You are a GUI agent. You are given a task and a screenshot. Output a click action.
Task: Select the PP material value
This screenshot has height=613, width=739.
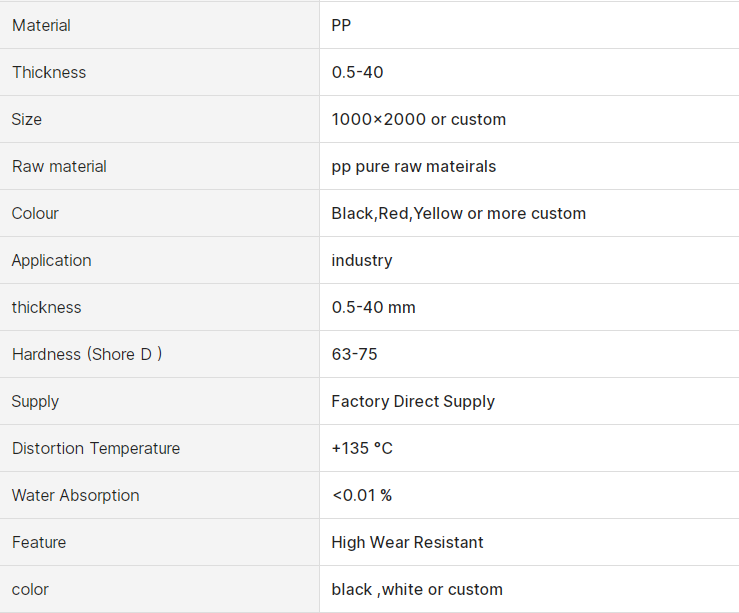click(x=341, y=25)
